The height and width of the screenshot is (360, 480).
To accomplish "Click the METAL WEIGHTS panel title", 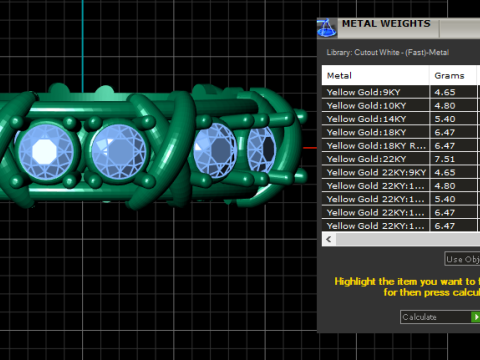I will coord(386,24).
